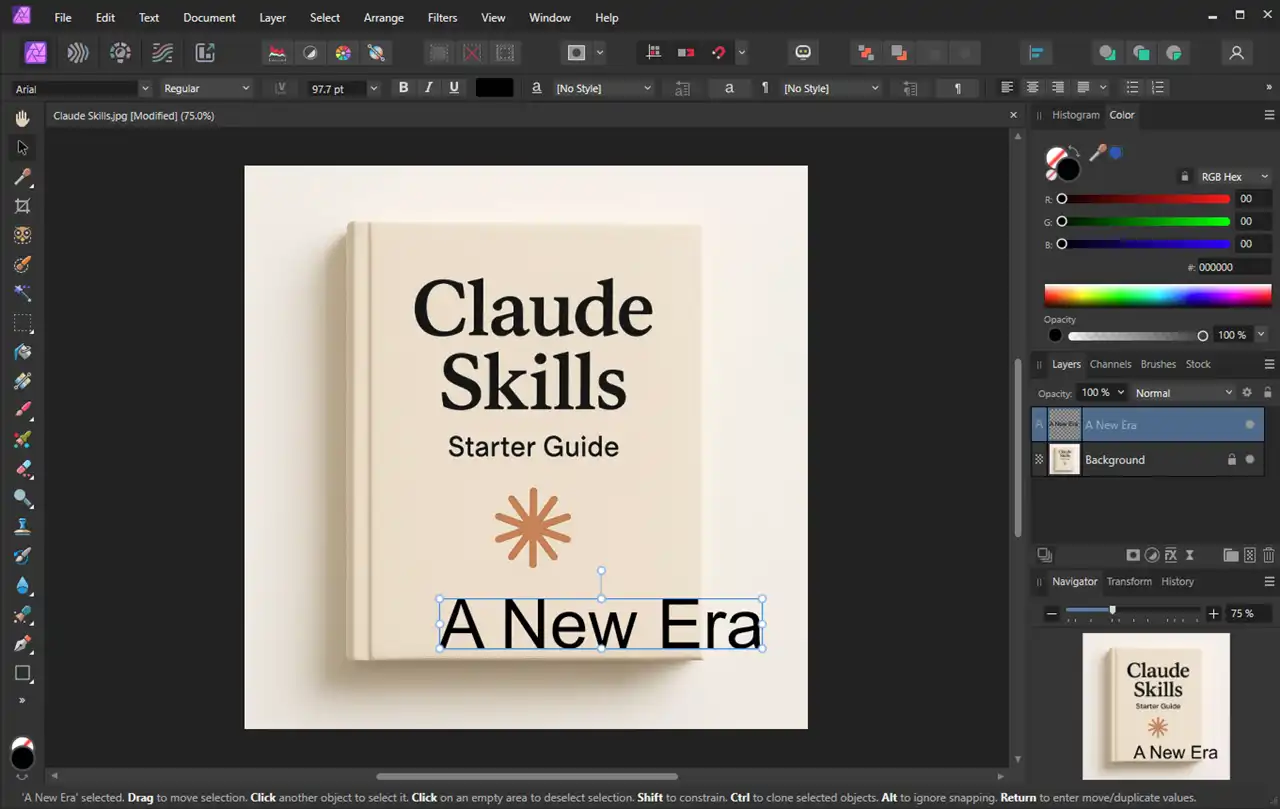Switch to the Histogram tab
The width and height of the screenshot is (1280, 809).
[x=1076, y=115]
